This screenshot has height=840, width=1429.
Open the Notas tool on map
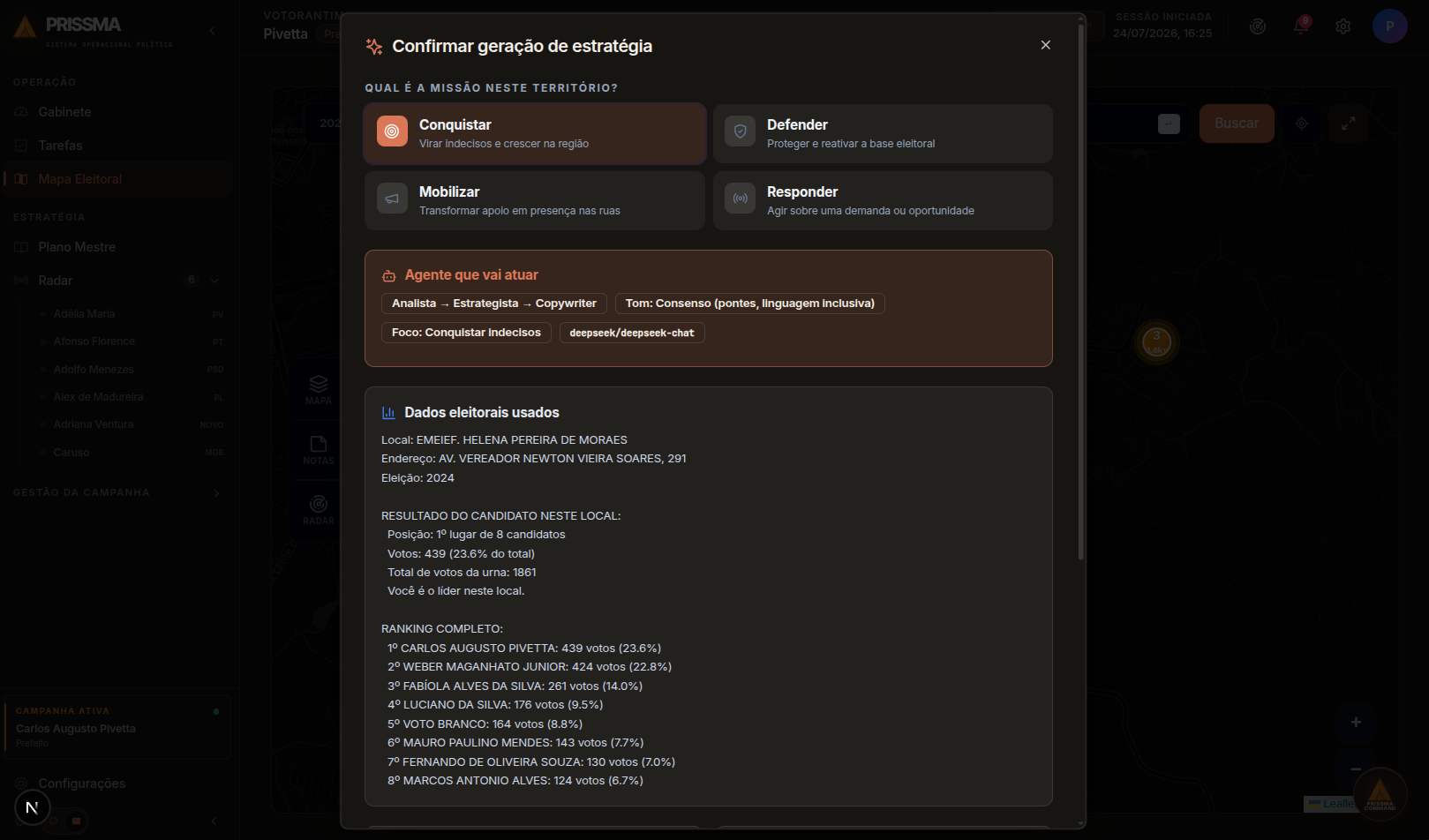click(x=319, y=449)
